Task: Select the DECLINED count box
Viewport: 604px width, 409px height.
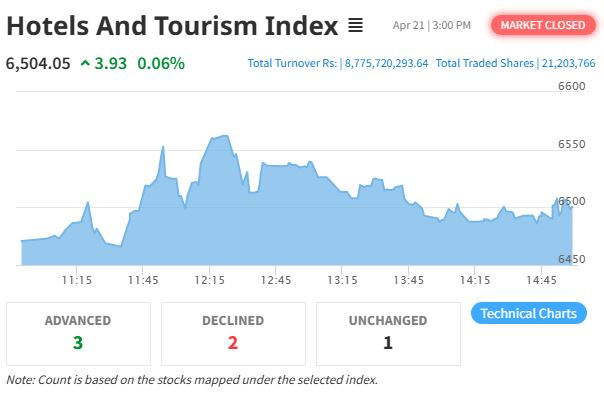Action: [233, 334]
